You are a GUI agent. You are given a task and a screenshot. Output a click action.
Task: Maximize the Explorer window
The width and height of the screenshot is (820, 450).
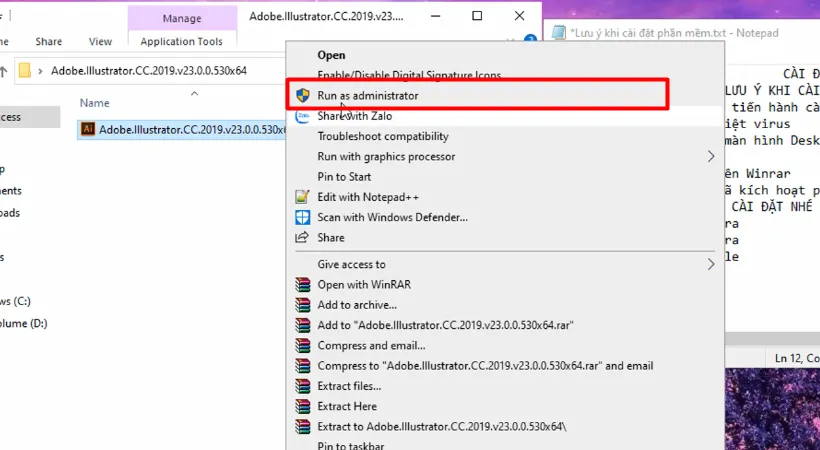point(477,16)
